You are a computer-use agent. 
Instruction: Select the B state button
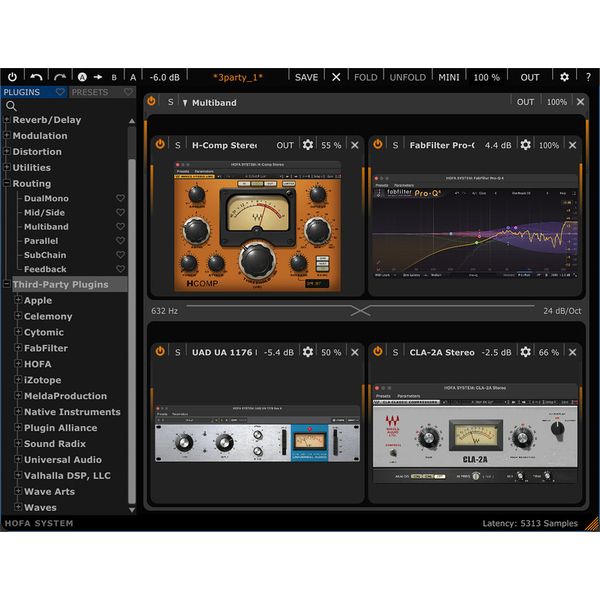click(114, 78)
